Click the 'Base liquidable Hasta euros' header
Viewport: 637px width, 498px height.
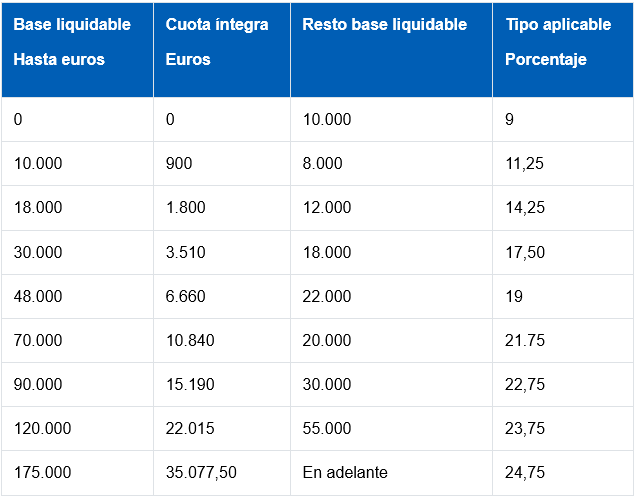coord(72,42)
